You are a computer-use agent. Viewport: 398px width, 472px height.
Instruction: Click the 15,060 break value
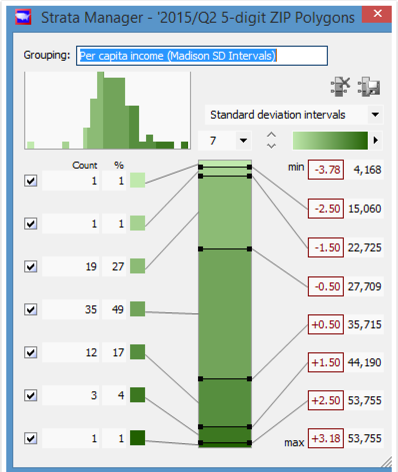coord(365,209)
